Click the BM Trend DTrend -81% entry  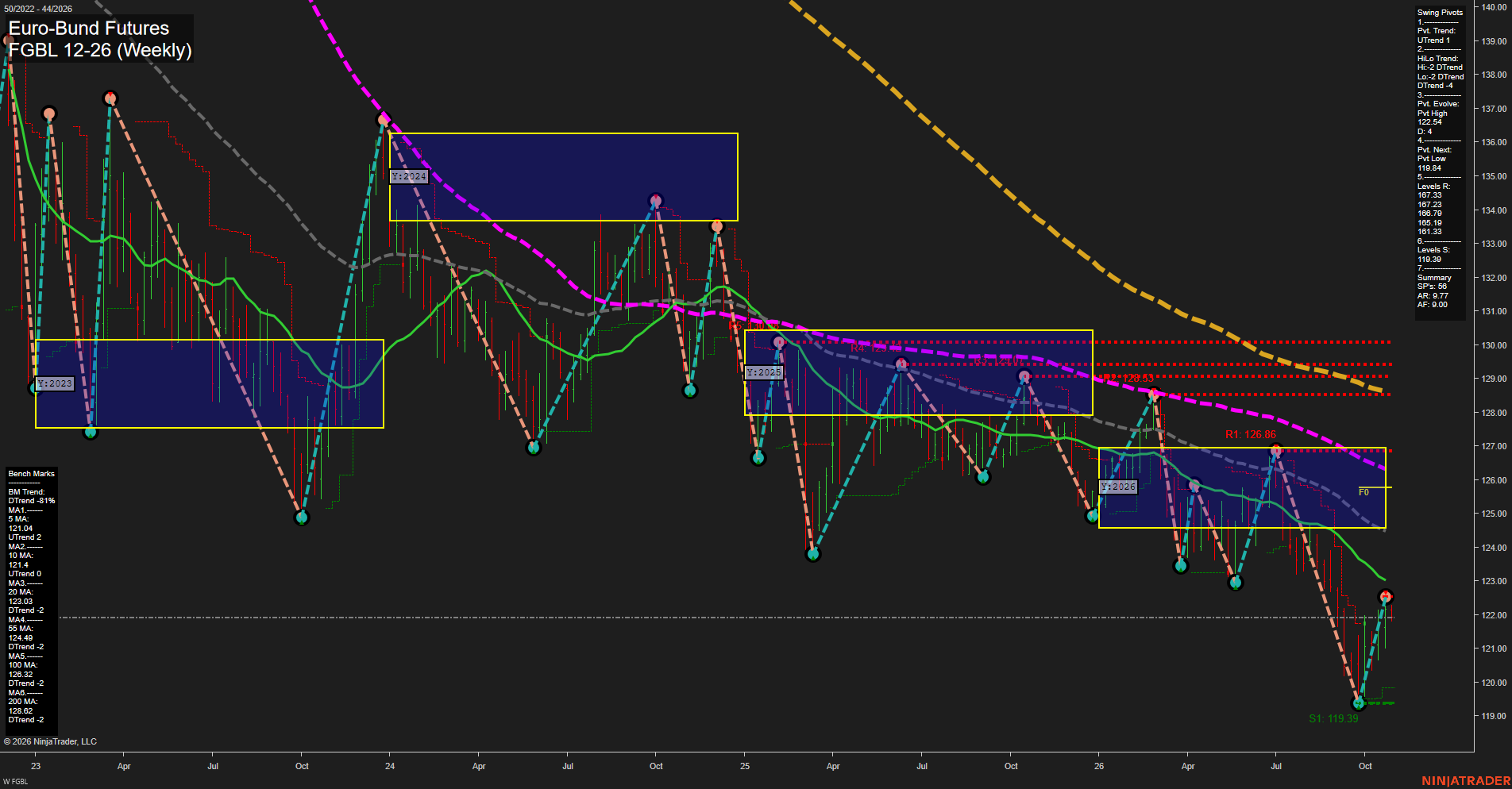coord(32,497)
